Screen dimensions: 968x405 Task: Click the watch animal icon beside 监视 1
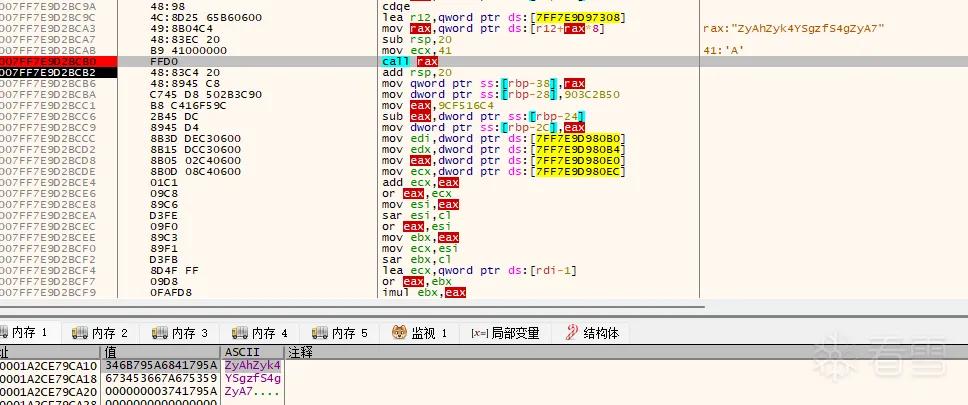399,333
